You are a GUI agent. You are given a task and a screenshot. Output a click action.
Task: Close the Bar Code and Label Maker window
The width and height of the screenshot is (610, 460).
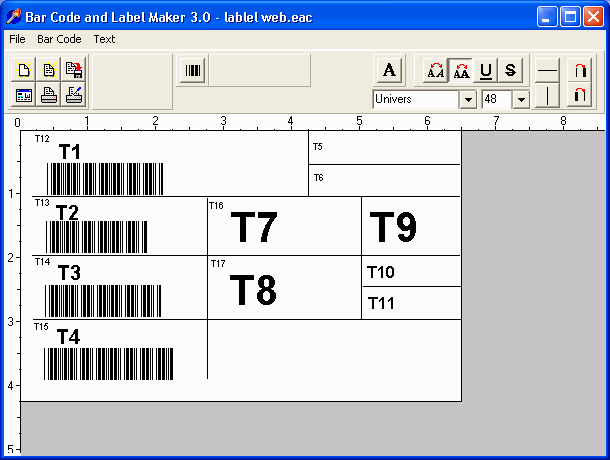click(x=593, y=17)
